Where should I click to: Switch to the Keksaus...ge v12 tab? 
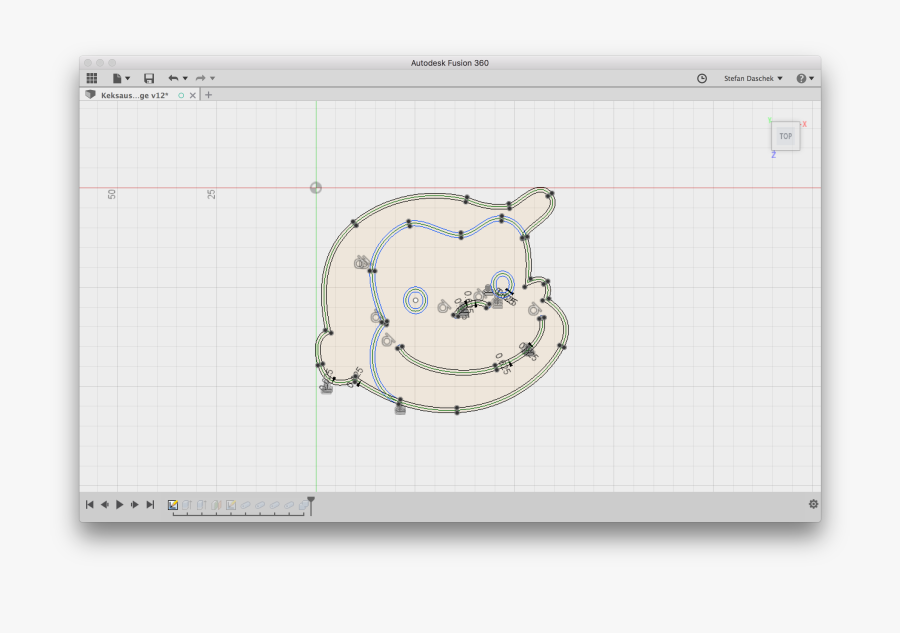(x=134, y=95)
